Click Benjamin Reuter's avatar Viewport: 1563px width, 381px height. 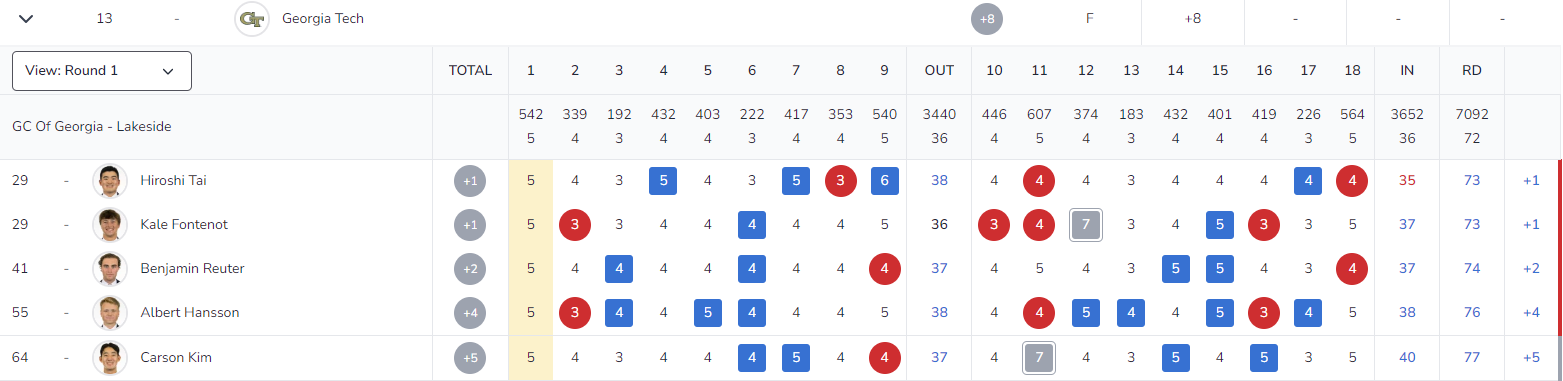click(109, 269)
